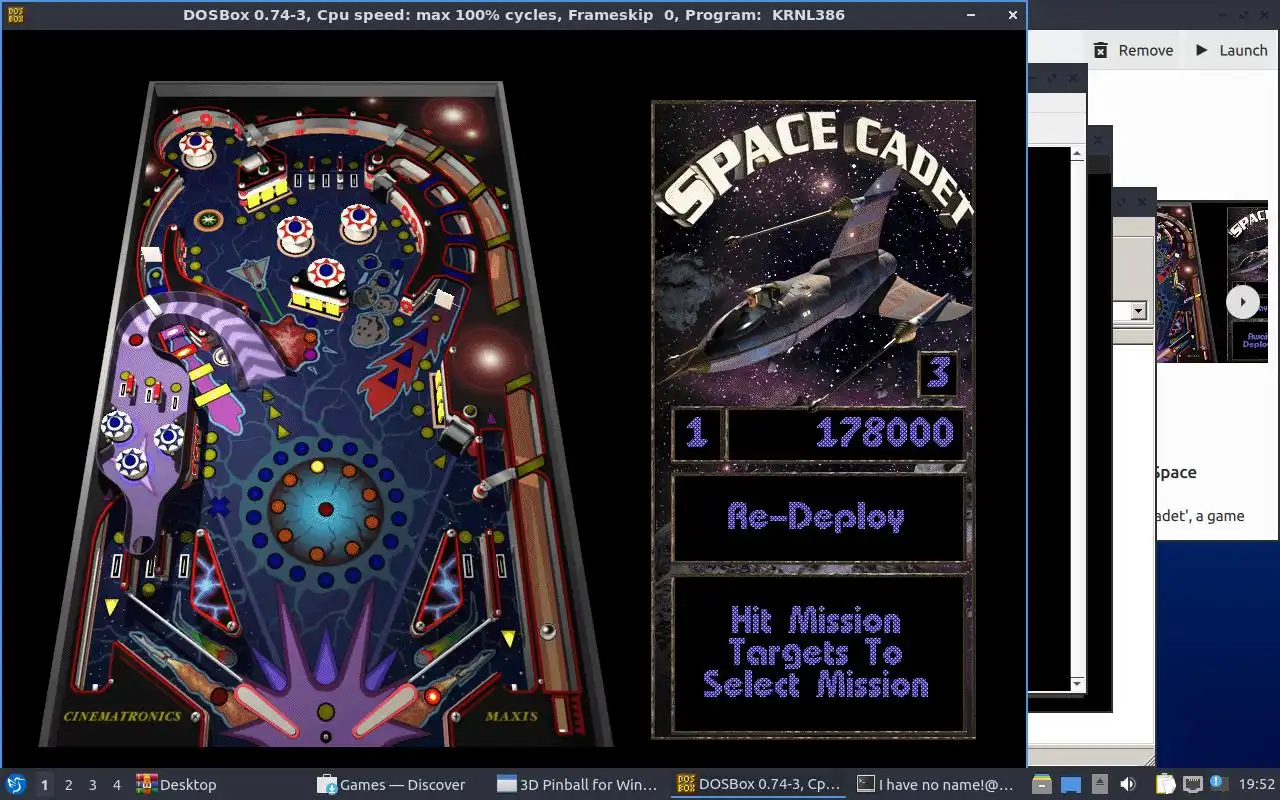
Task: Click the clock showing 19:52
Action: point(1257,785)
